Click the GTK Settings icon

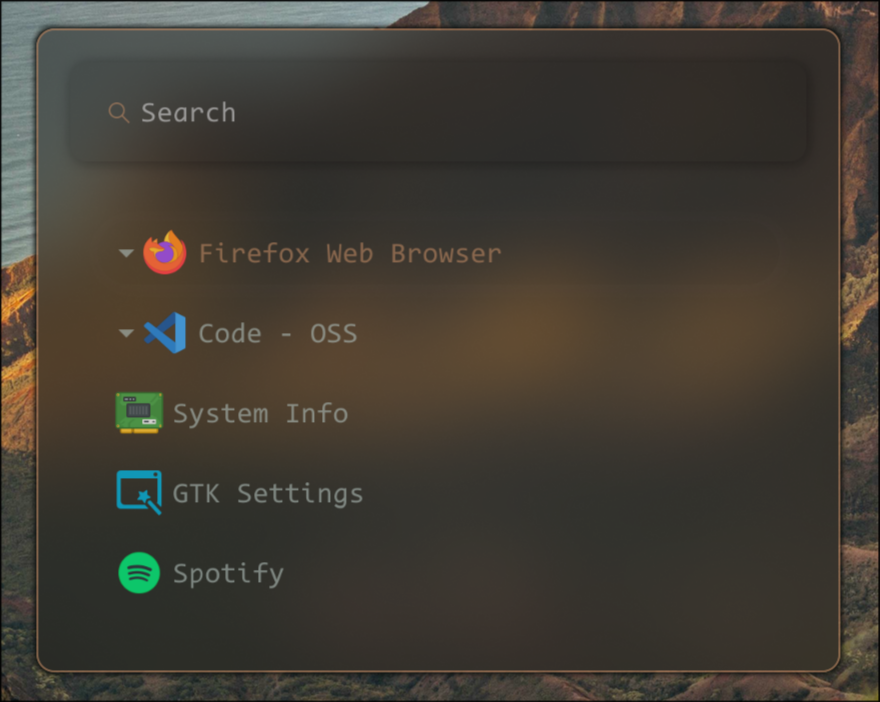pyautogui.click(x=139, y=493)
